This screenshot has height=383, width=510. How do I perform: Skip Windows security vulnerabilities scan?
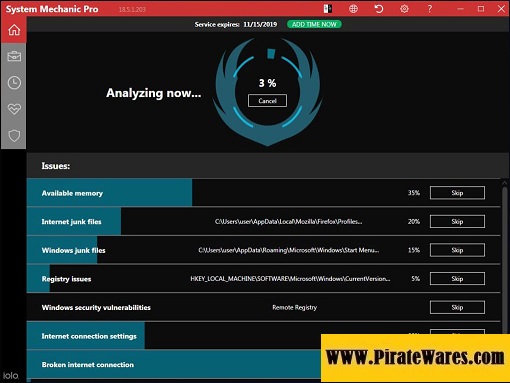[457, 307]
